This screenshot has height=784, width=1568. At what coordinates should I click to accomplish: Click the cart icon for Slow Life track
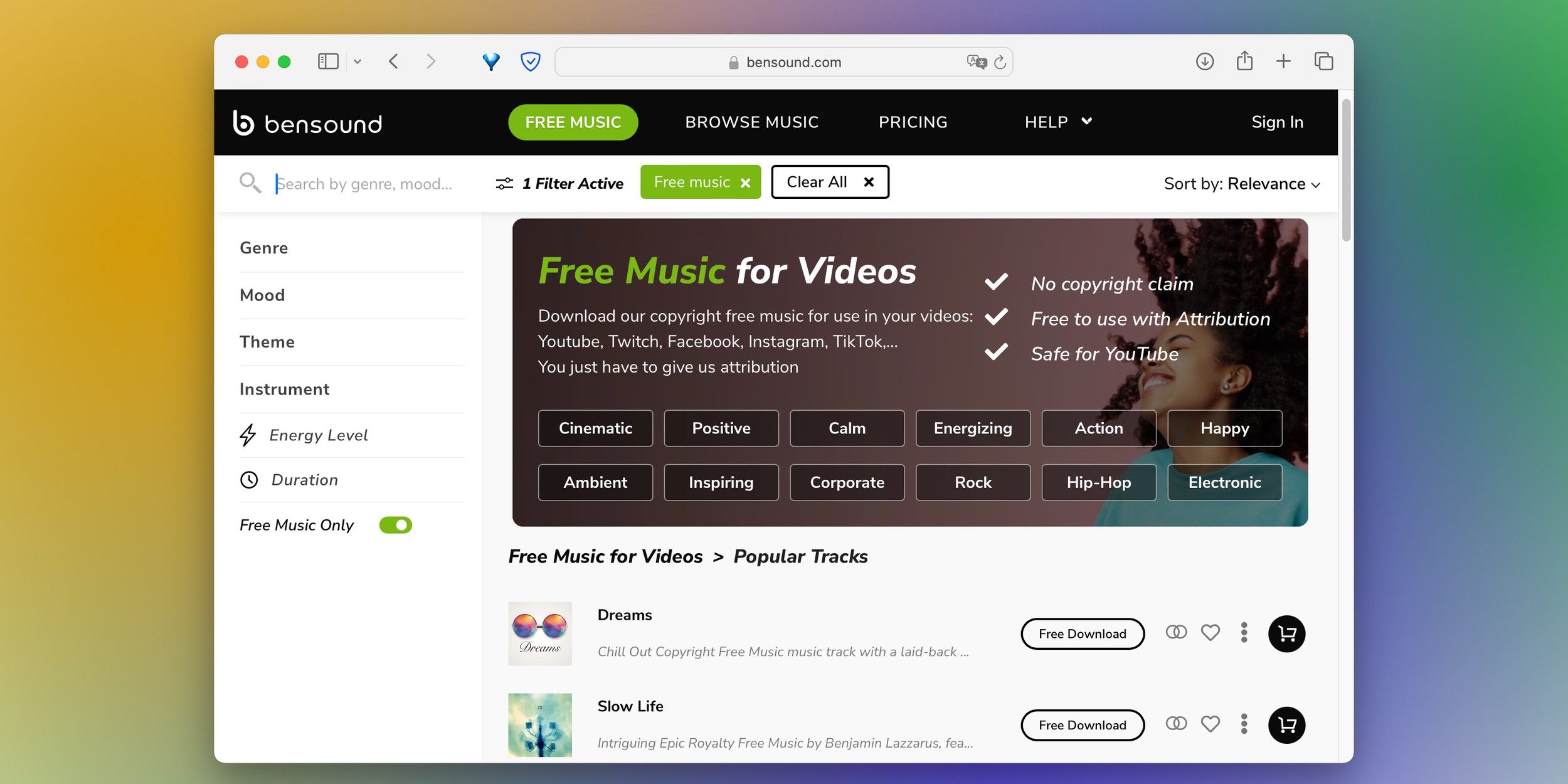pos(1288,724)
